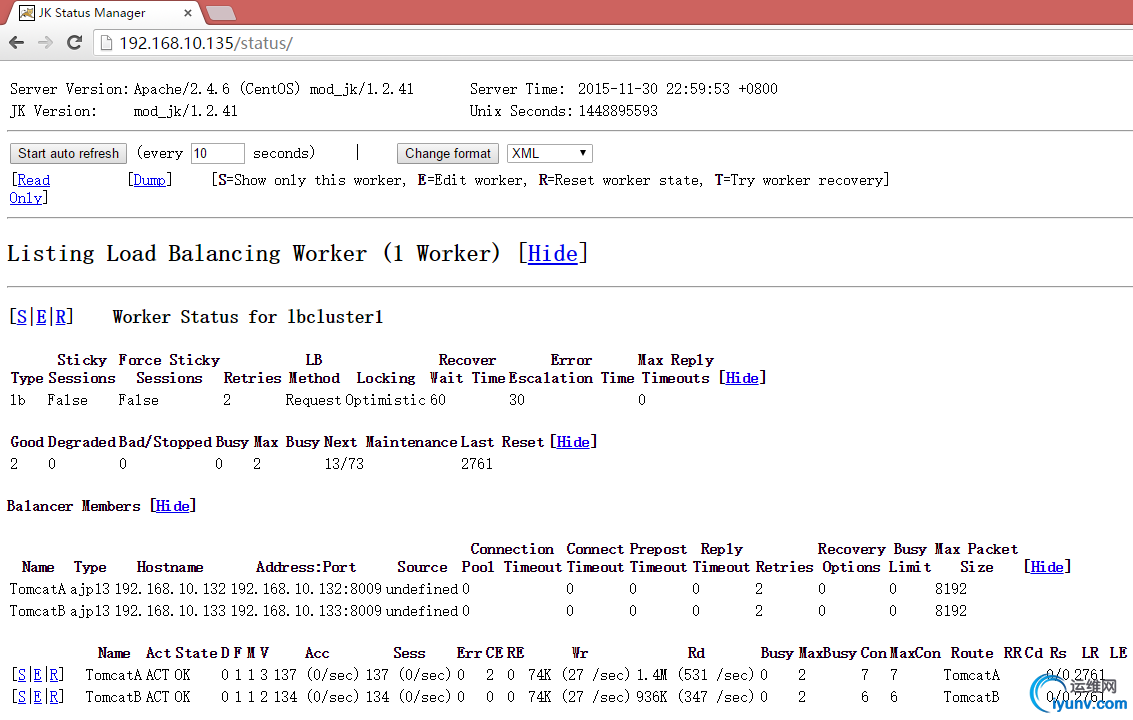Viewport: 1133px width, 720px height.
Task: Reload the page with the refresh icon
Action: [x=74, y=43]
